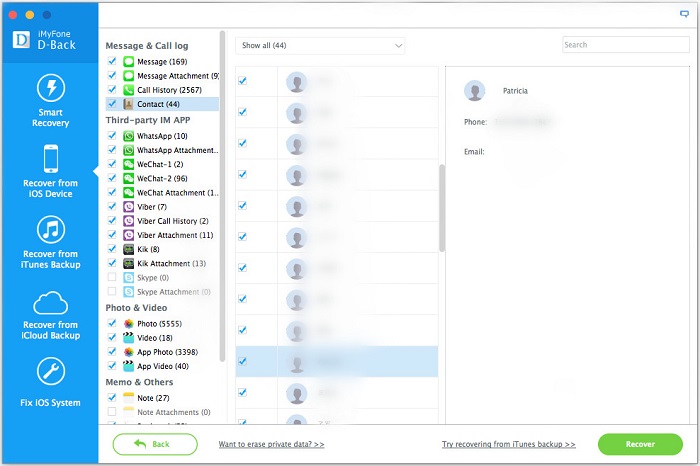Viewport: 700px width, 466px height.
Task: Open Want to erase private data link
Action: click(x=271, y=445)
